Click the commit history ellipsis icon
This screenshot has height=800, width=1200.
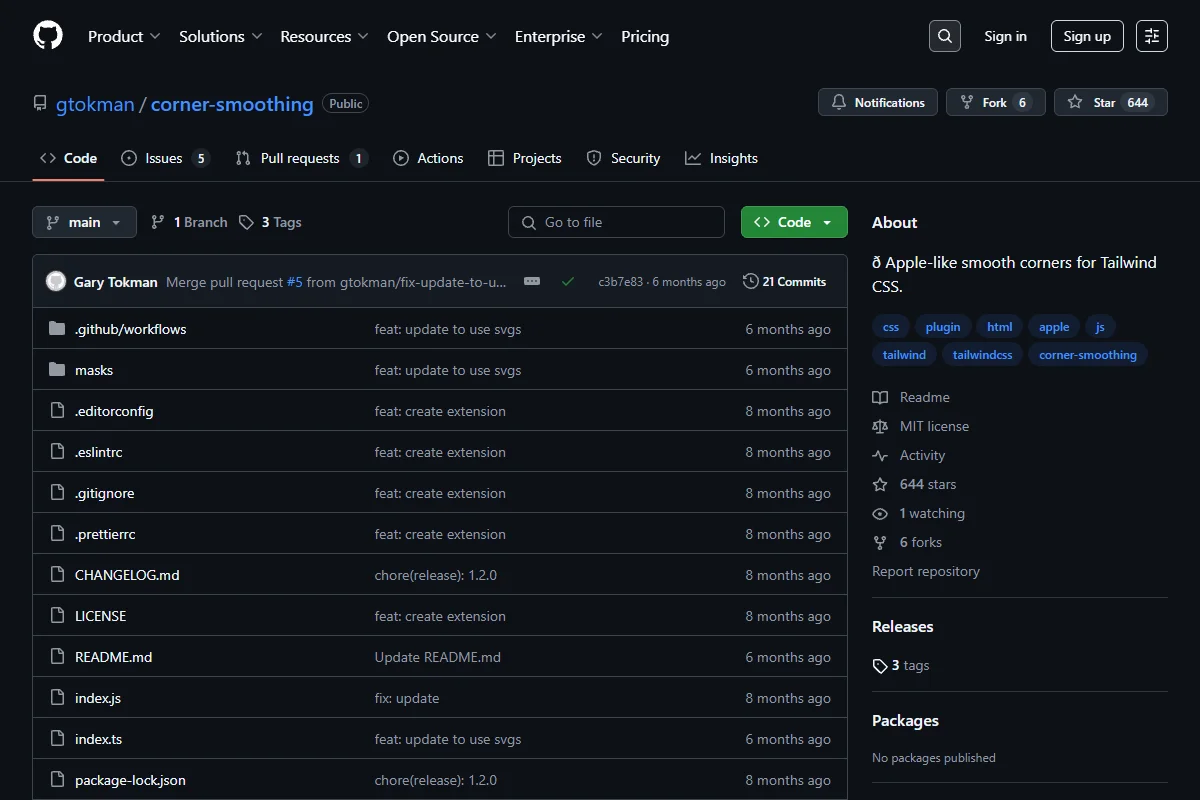532,282
